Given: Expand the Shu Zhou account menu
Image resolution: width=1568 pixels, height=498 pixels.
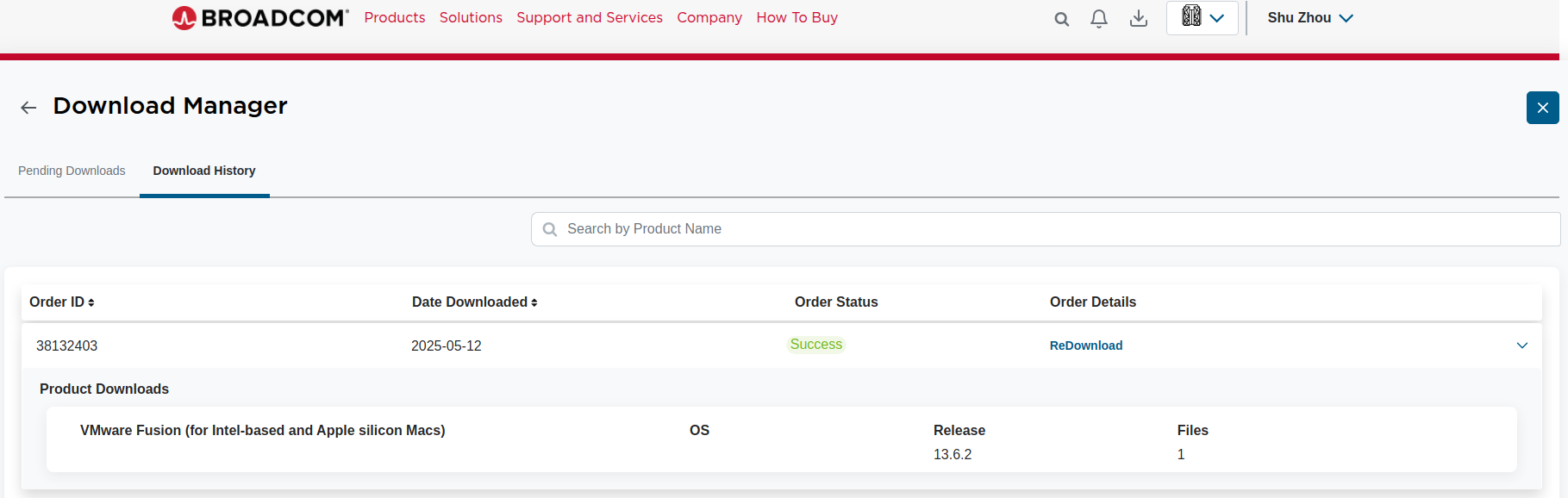Looking at the screenshot, I should click(1309, 18).
